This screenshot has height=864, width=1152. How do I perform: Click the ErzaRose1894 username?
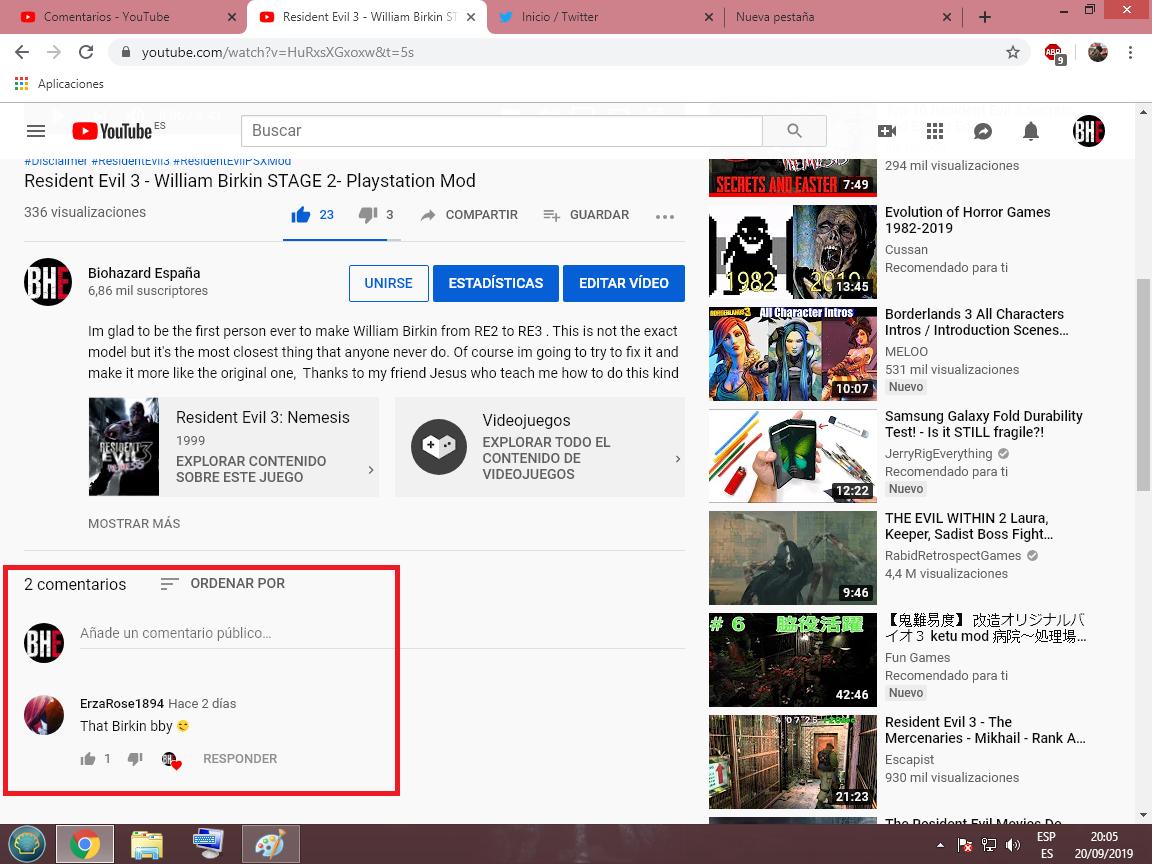pyautogui.click(x=122, y=703)
